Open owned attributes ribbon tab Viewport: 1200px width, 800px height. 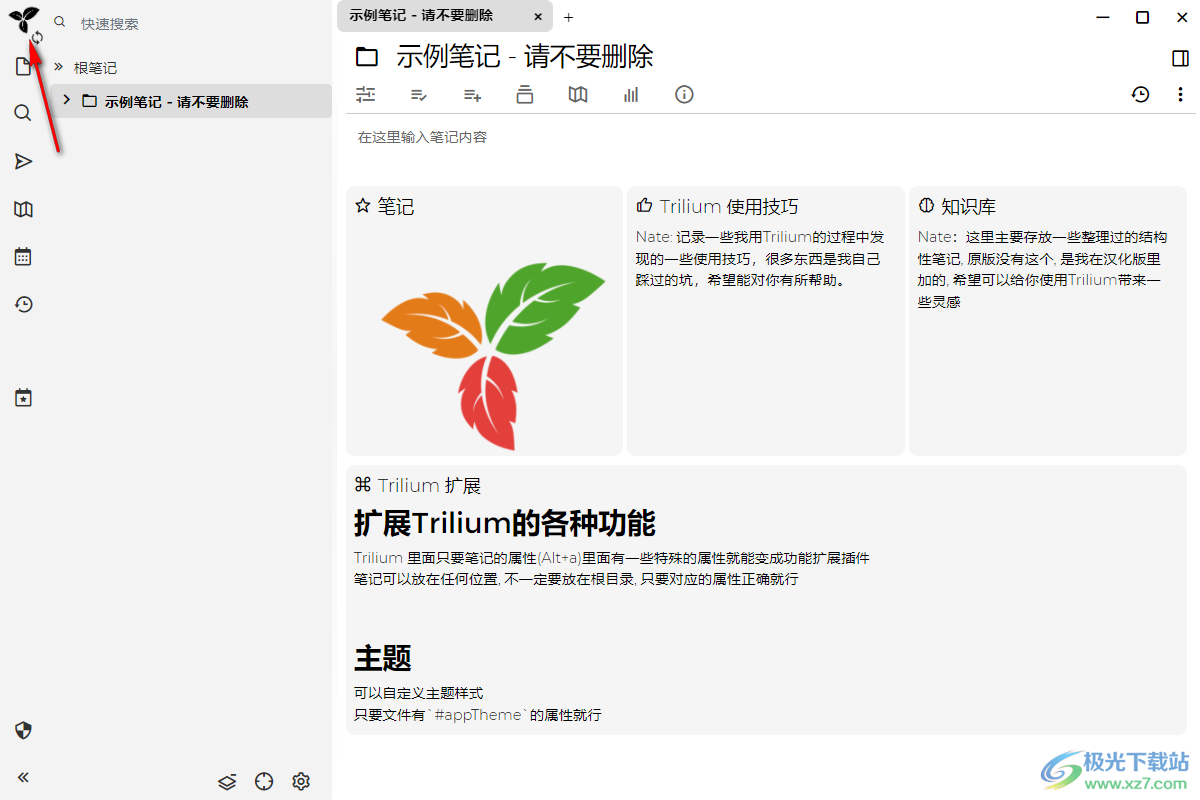(420, 95)
